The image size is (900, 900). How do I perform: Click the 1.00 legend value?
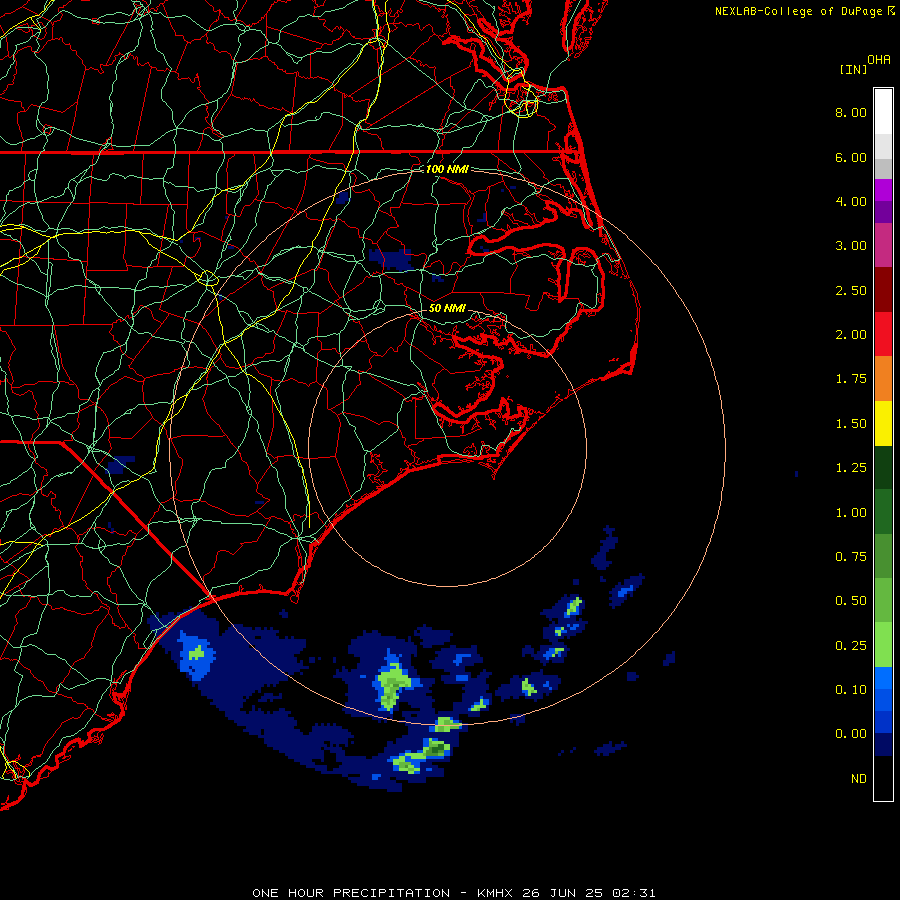[851, 513]
